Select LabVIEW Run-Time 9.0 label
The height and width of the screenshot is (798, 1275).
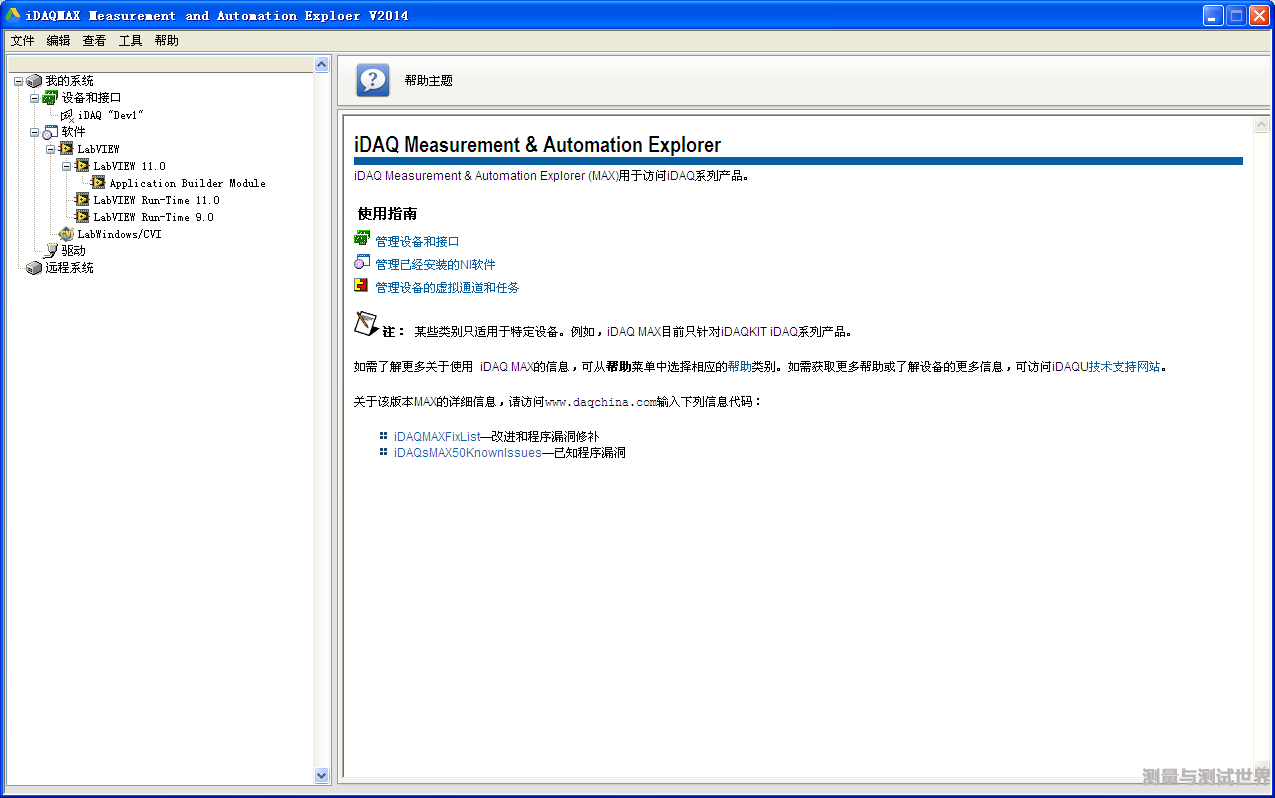153,217
